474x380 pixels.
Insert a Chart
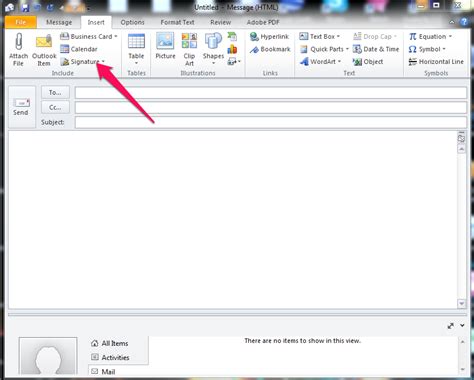[x=232, y=49]
